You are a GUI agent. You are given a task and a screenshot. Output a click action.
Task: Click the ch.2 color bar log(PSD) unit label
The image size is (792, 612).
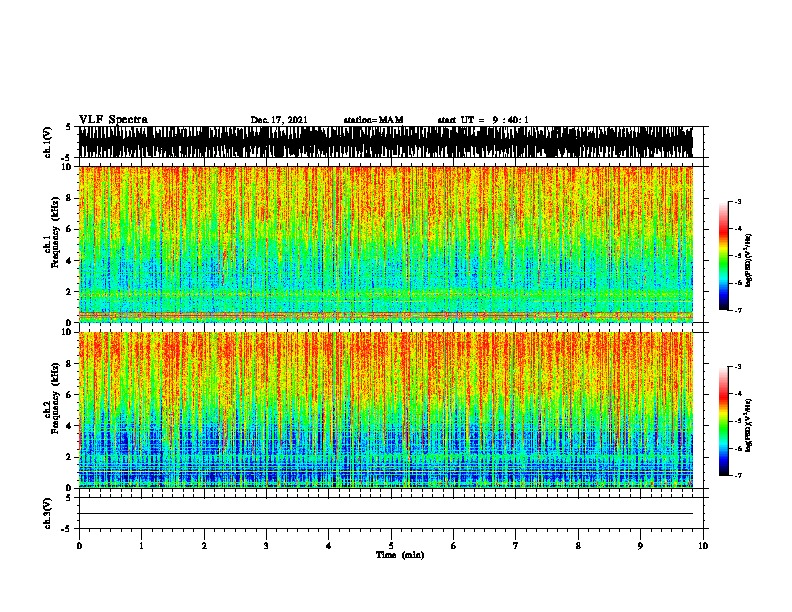[x=749, y=425]
